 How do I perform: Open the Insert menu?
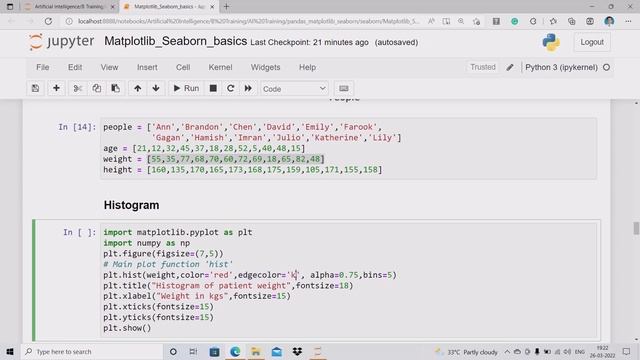pyautogui.click(x=147, y=67)
